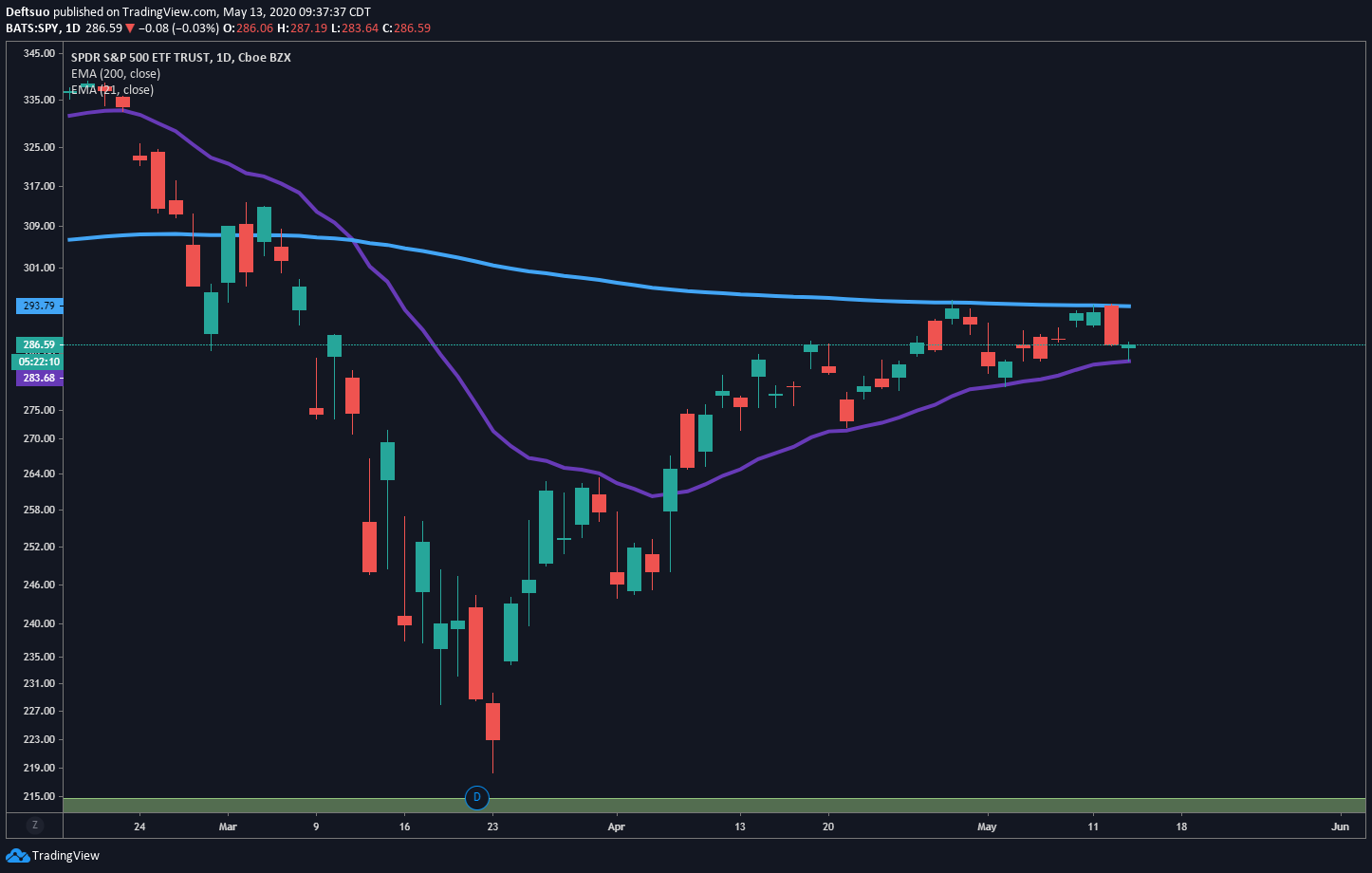Viewport: 1372px width, 873px height.
Task: Click the 325.00 price axis label
Action: tap(39, 147)
